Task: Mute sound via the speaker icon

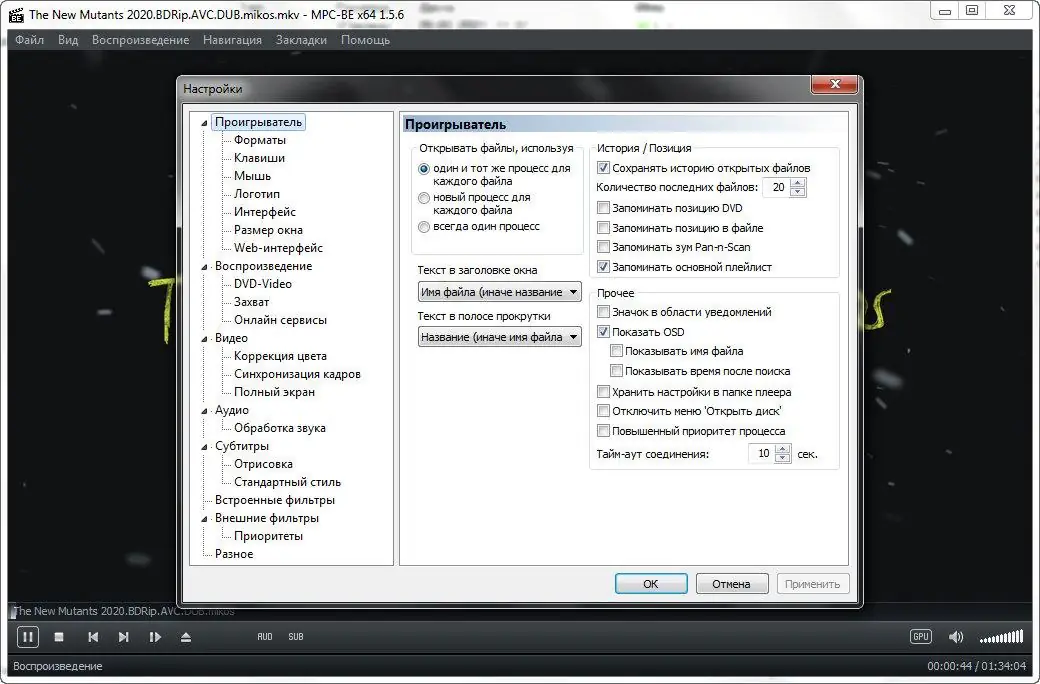Action: point(956,636)
